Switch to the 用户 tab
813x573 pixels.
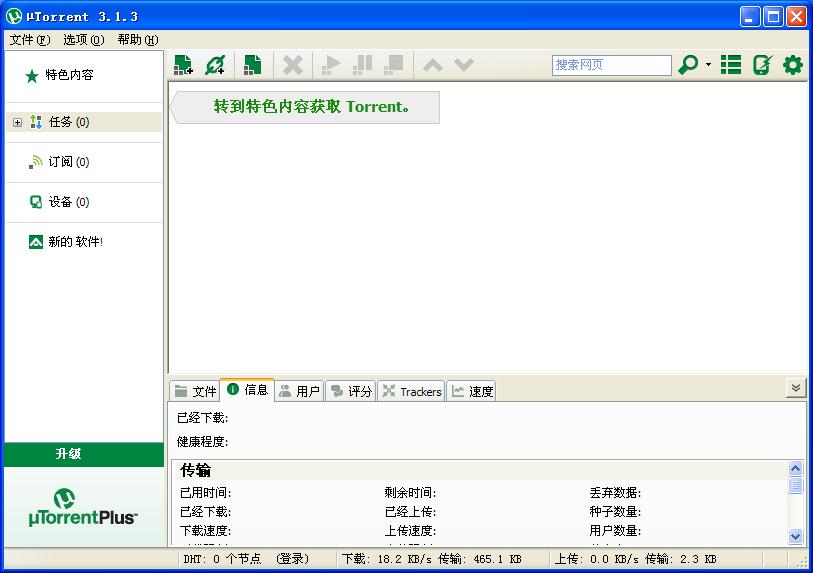[x=299, y=391]
